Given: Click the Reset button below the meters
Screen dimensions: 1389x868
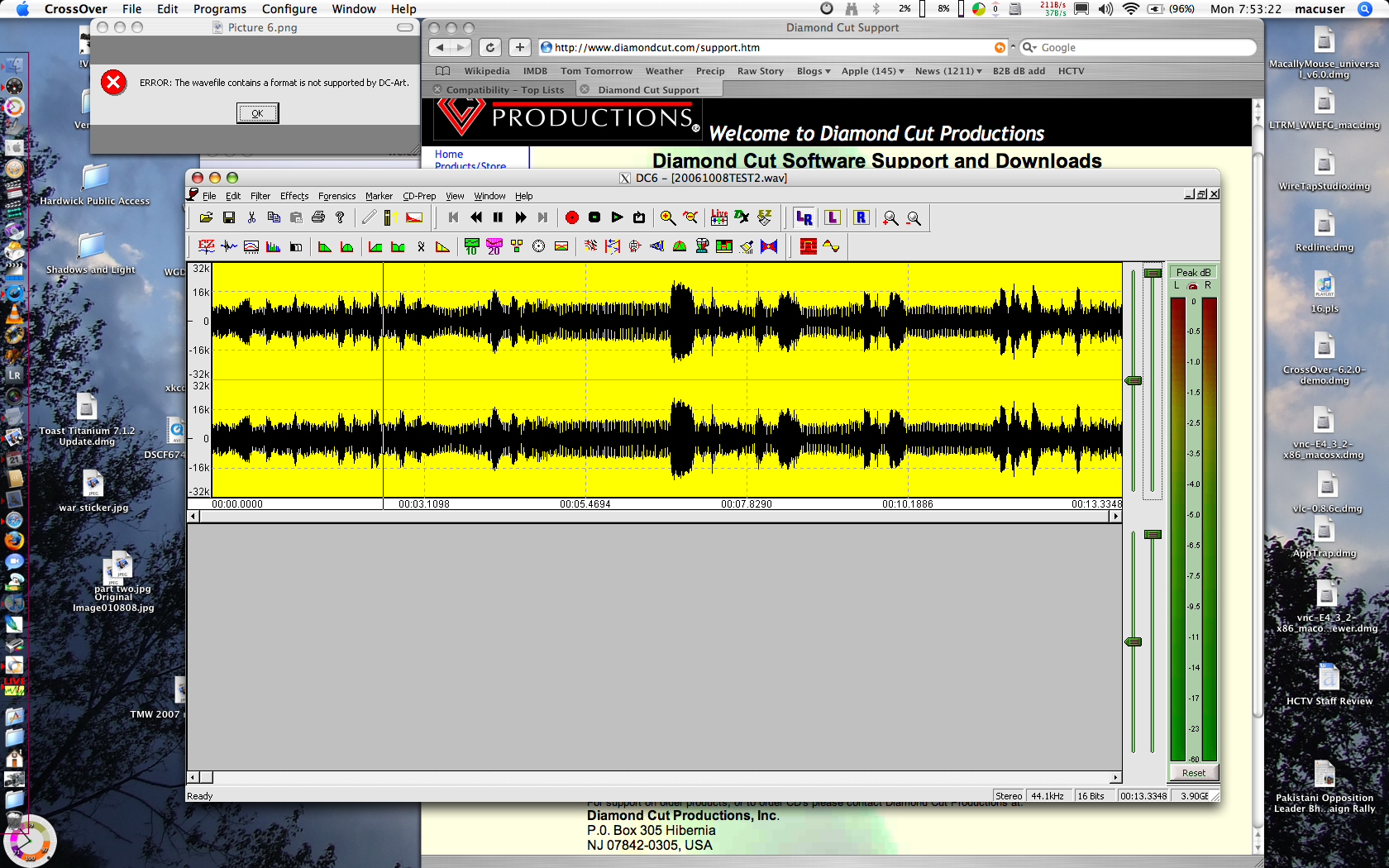Looking at the screenshot, I should click(1193, 773).
